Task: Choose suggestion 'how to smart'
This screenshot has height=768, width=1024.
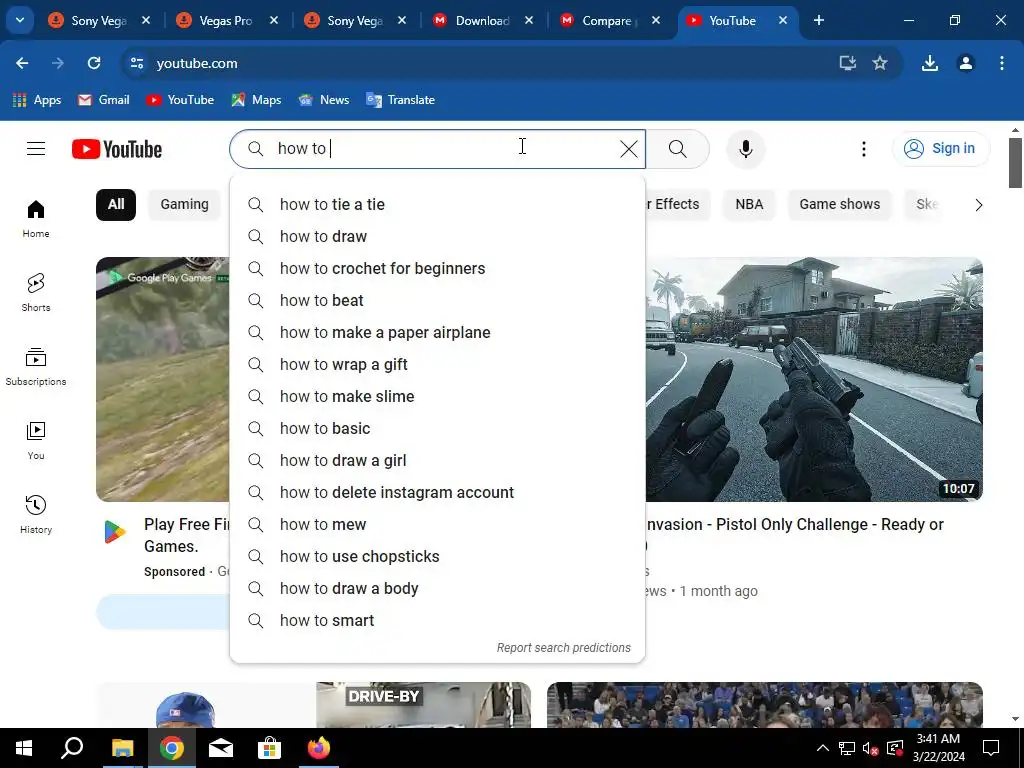Action: point(438,620)
